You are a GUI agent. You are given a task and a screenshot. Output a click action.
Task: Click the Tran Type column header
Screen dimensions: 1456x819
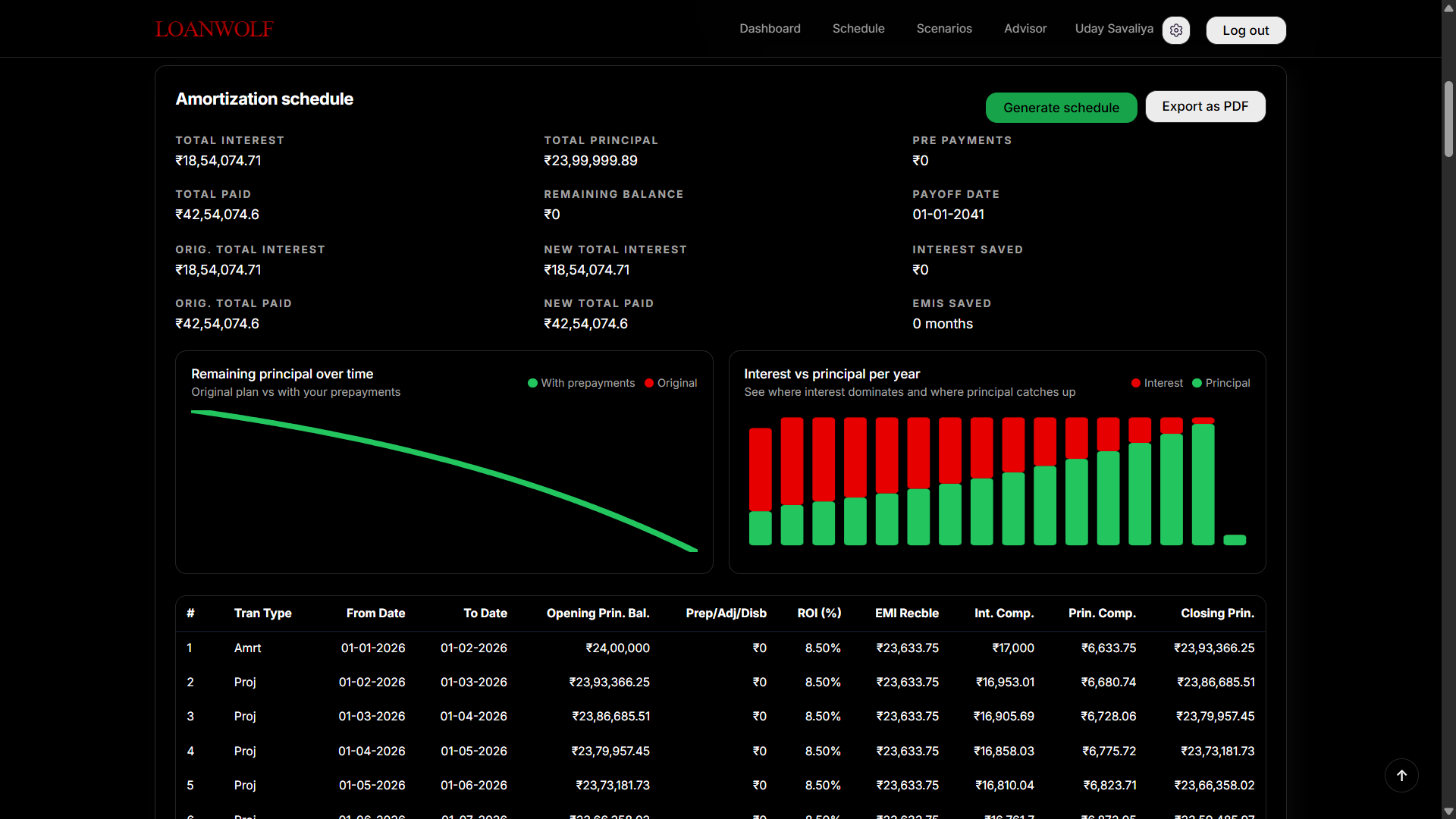262,613
